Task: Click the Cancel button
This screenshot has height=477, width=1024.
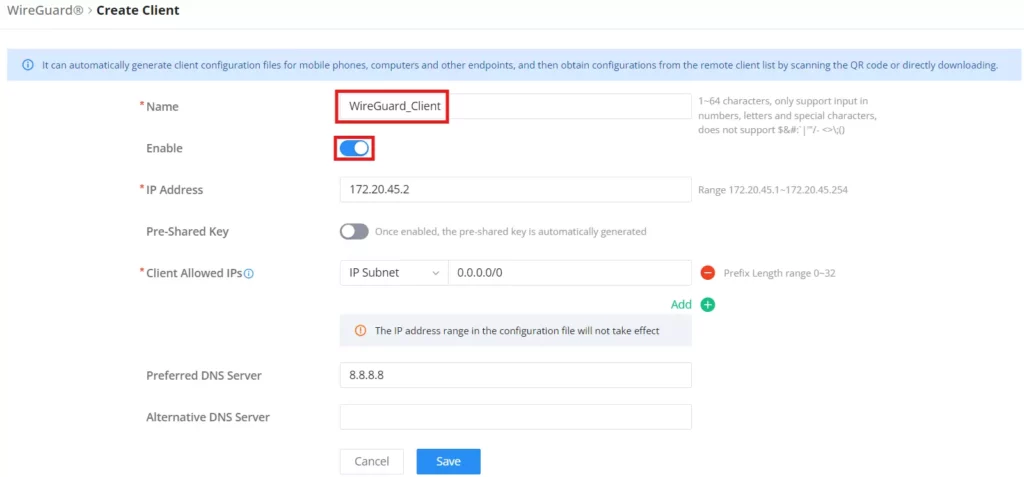Action: tap(372, 461)
